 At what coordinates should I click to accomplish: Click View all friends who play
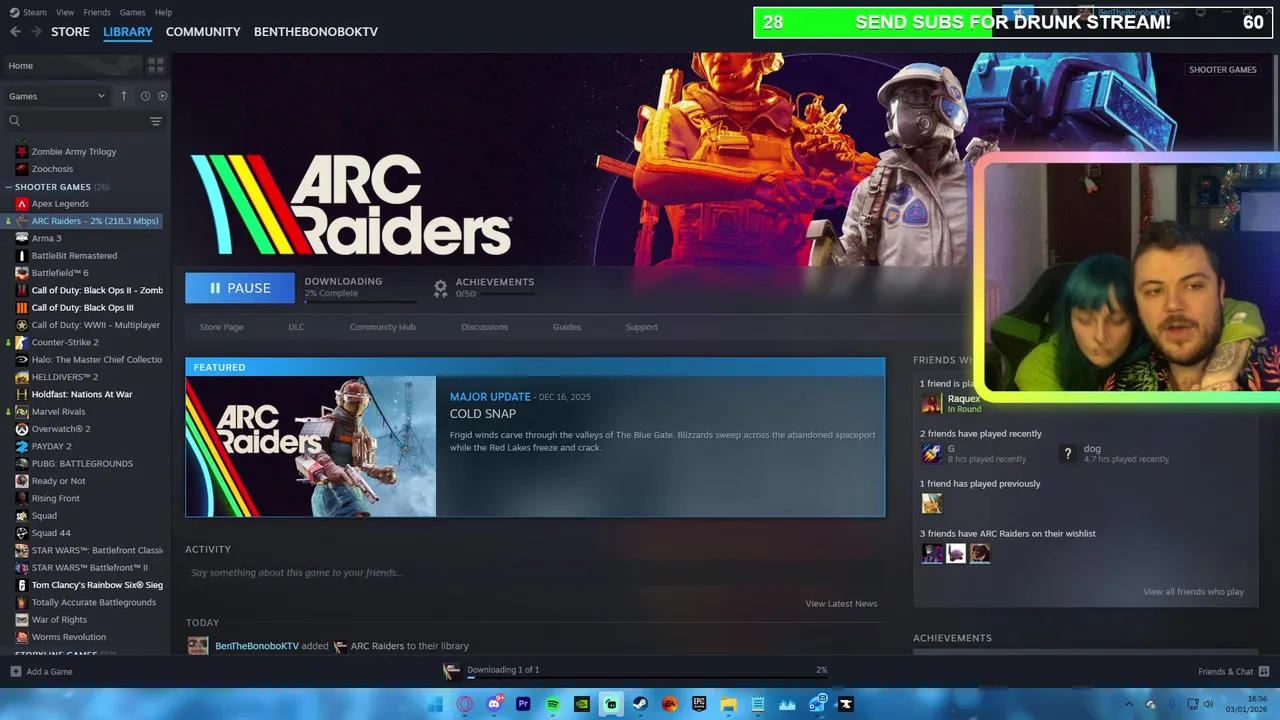point(1193,591)
